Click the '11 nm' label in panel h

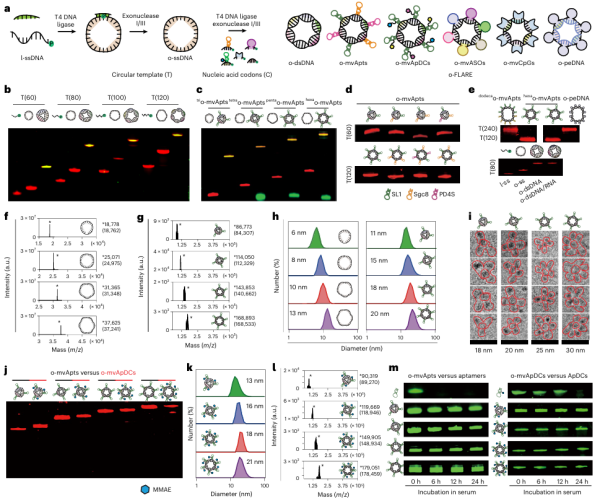379,233
